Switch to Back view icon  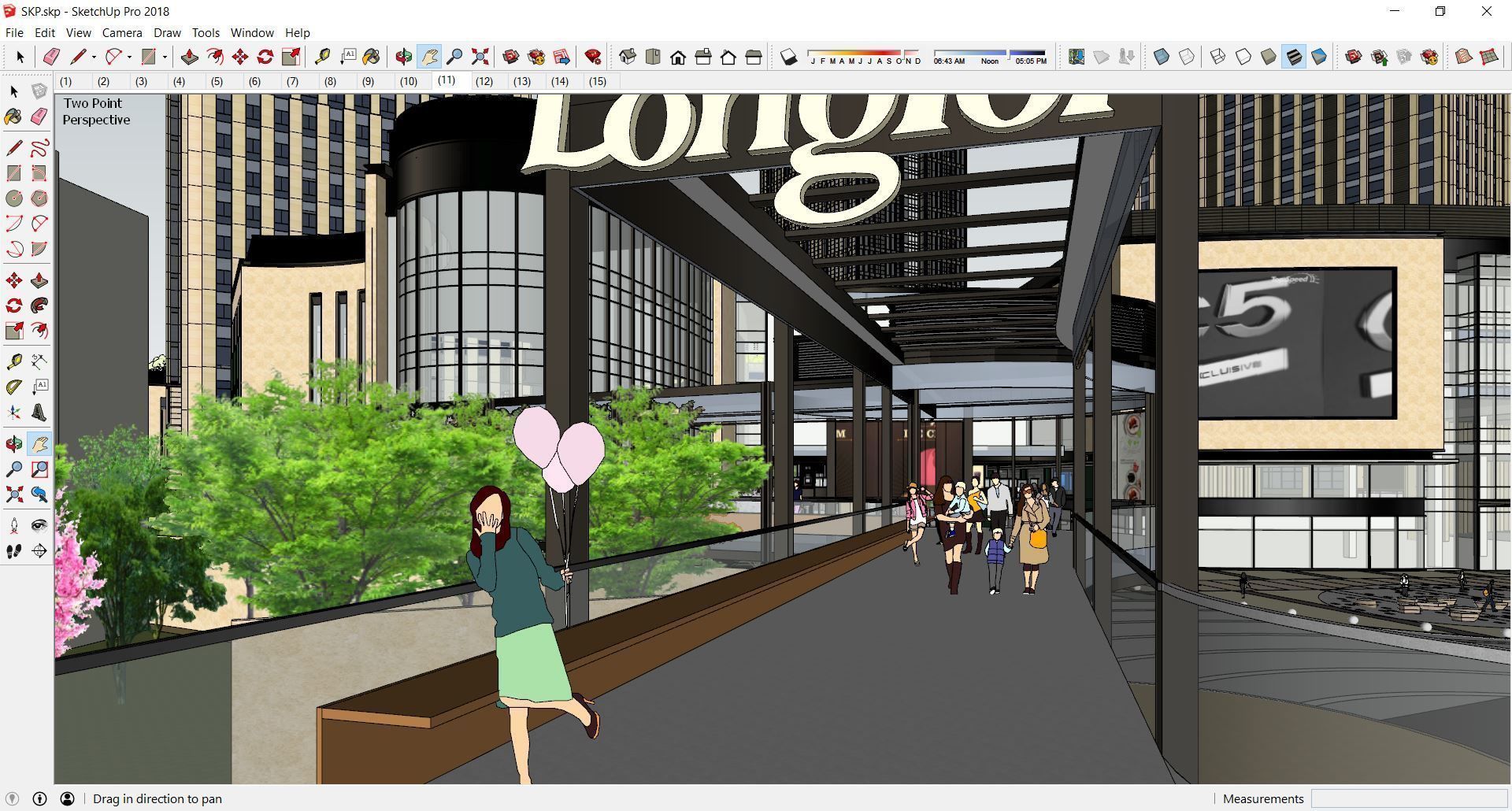728,57
